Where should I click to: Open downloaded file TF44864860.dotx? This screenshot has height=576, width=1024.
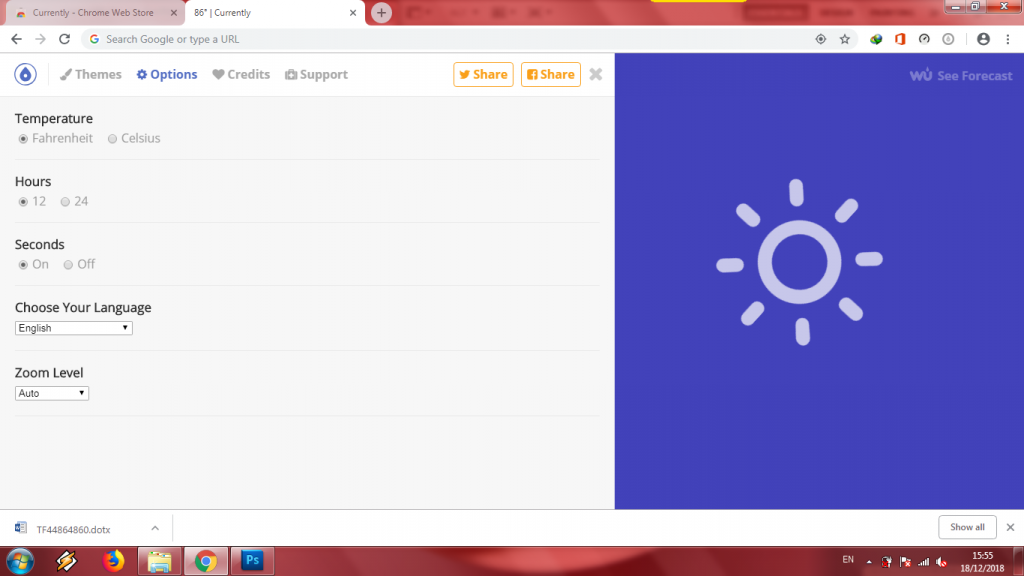click(x=73, y=529)
